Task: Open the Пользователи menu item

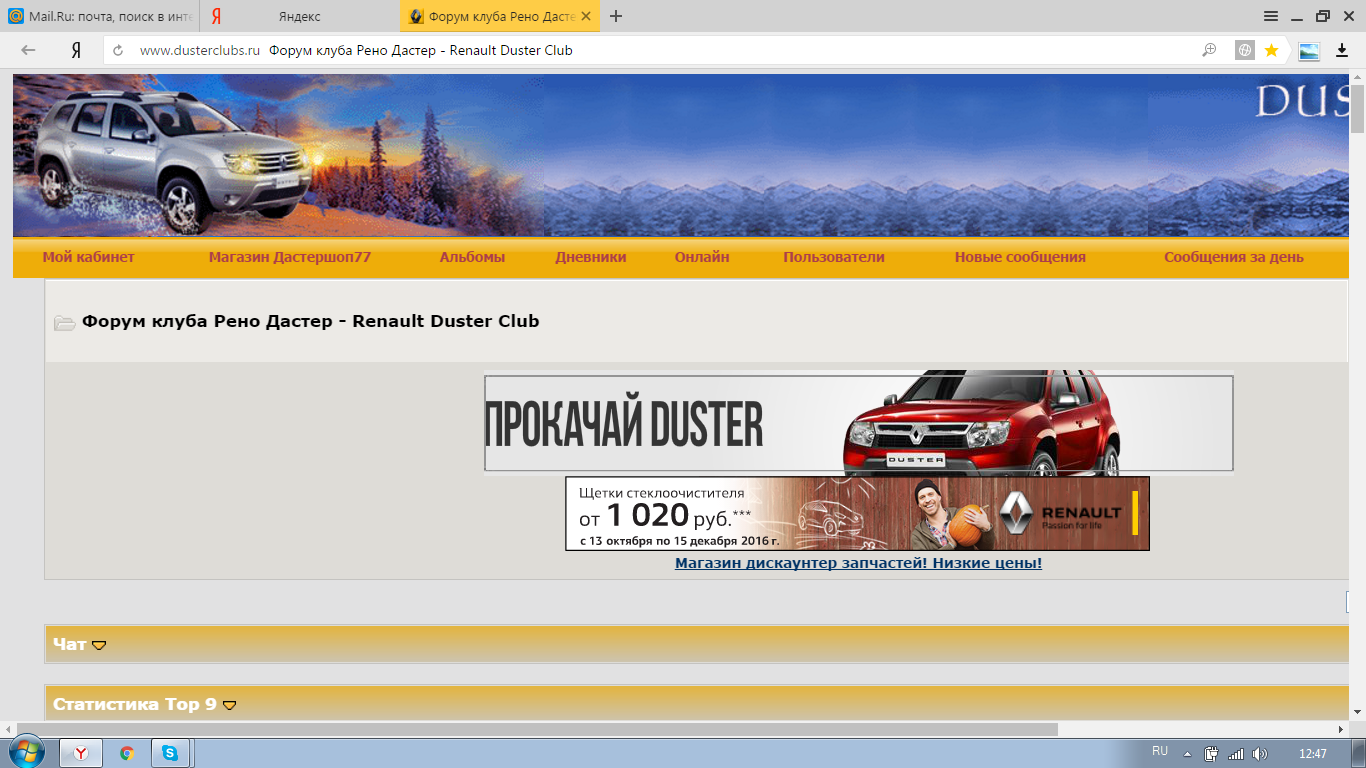Action: 834,257
